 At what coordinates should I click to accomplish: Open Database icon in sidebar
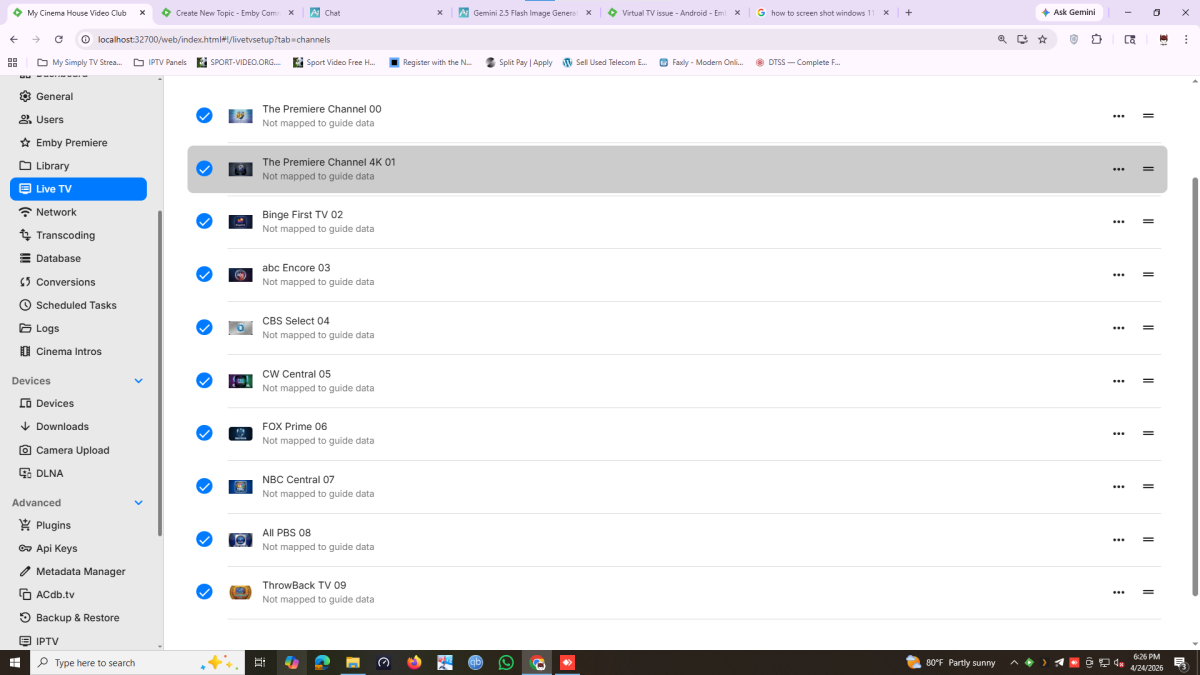26,258
